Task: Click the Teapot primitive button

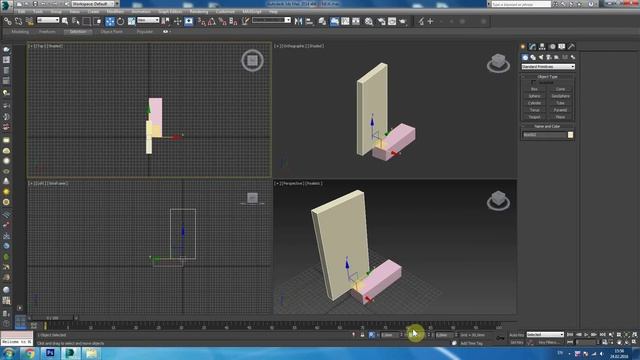Action: (534, 117)
